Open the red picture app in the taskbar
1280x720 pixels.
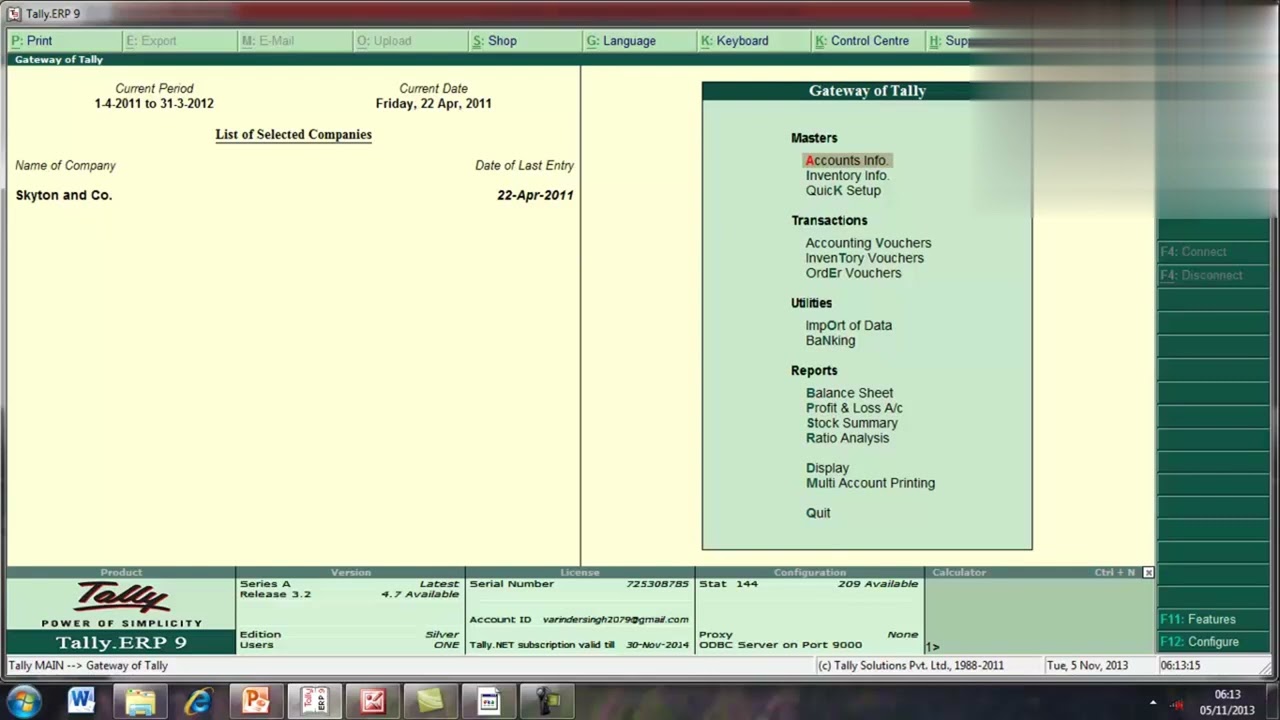click(373, 700)
